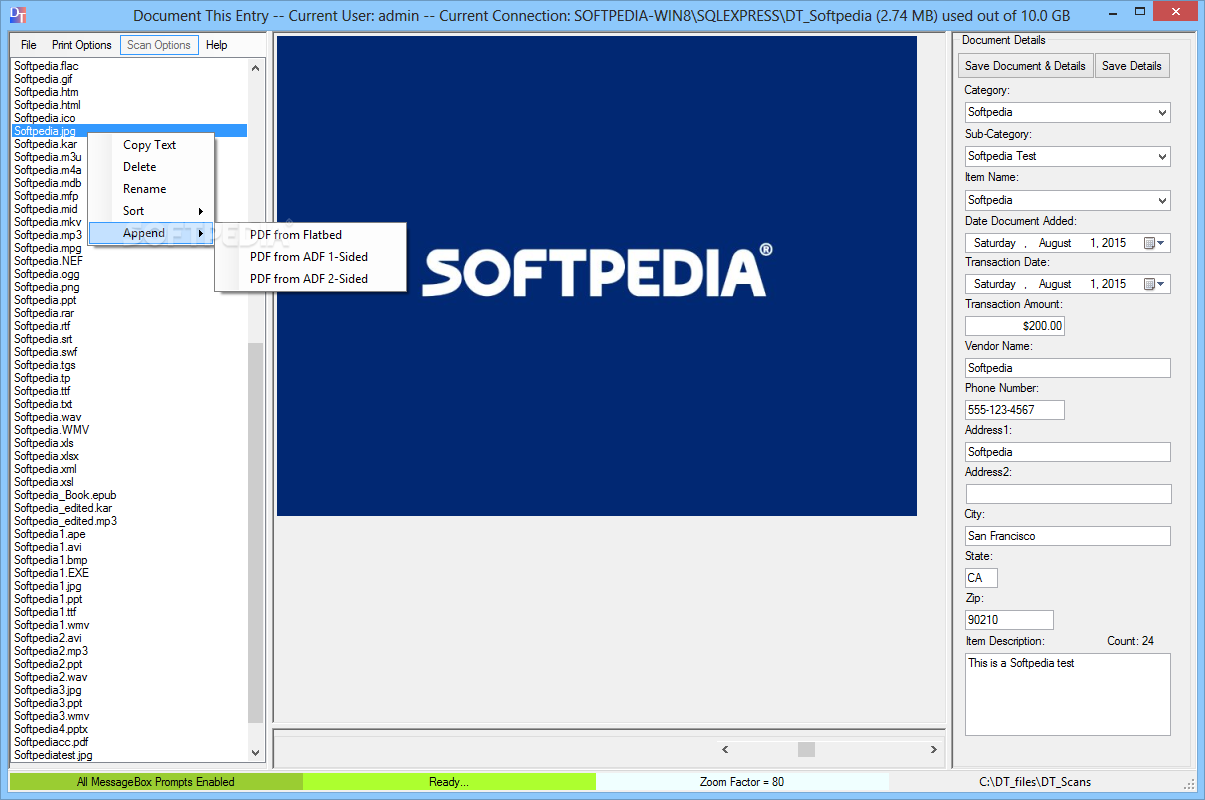Viewport: 1205px width, 800px height.
Task: Expand the Sort submenu
Action: (x=151, y=211)
